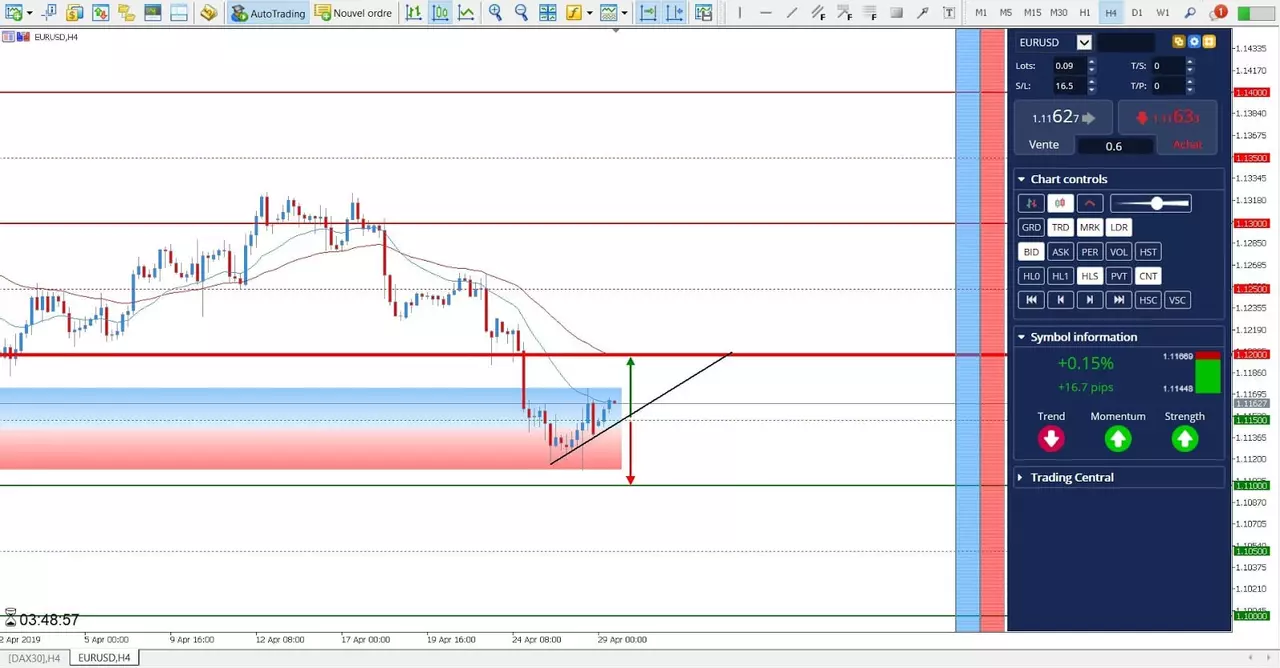
Task: Click the Lots input field
Action: pyautogui.click(x=1068, y=66)
